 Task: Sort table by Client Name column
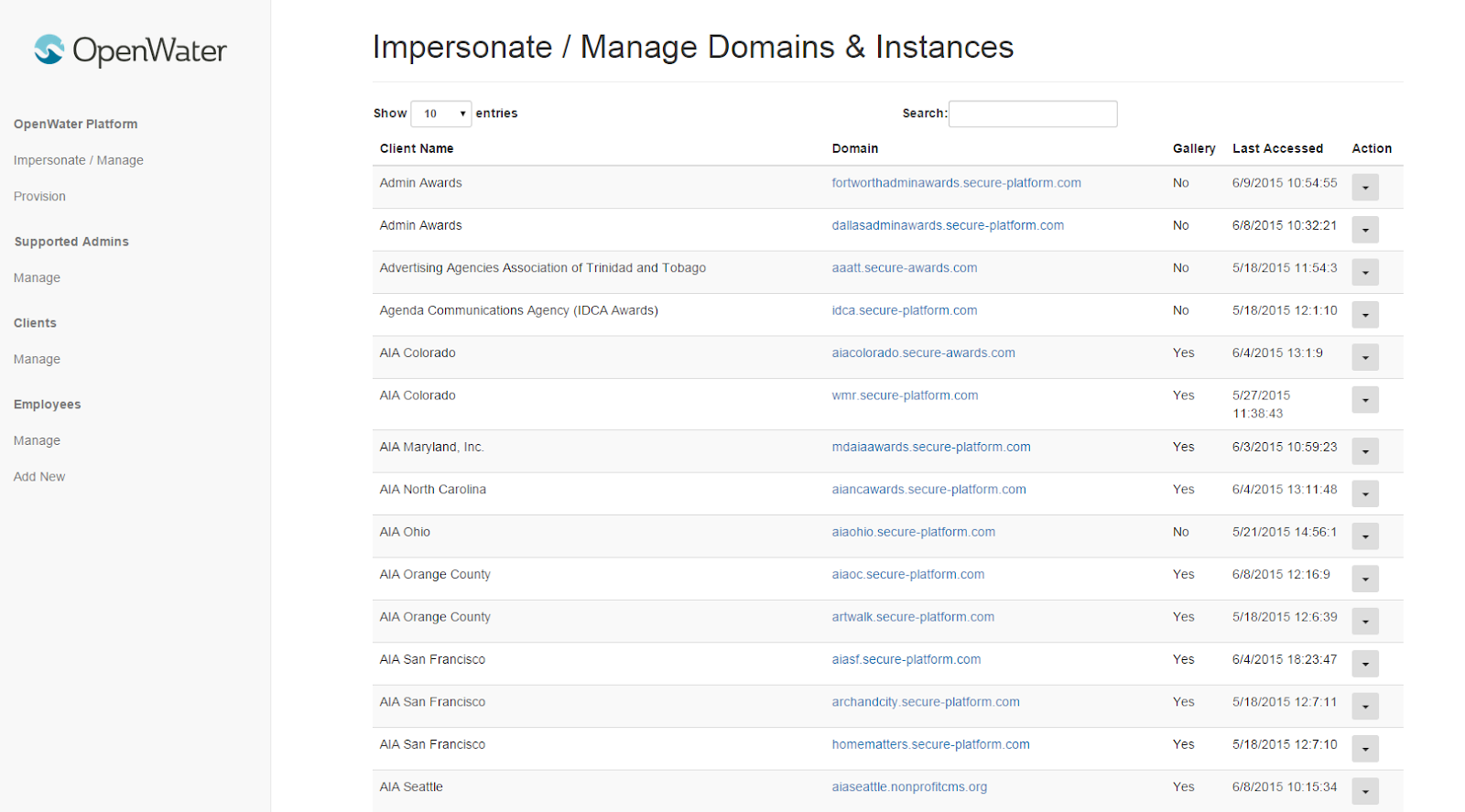(417, 148)
